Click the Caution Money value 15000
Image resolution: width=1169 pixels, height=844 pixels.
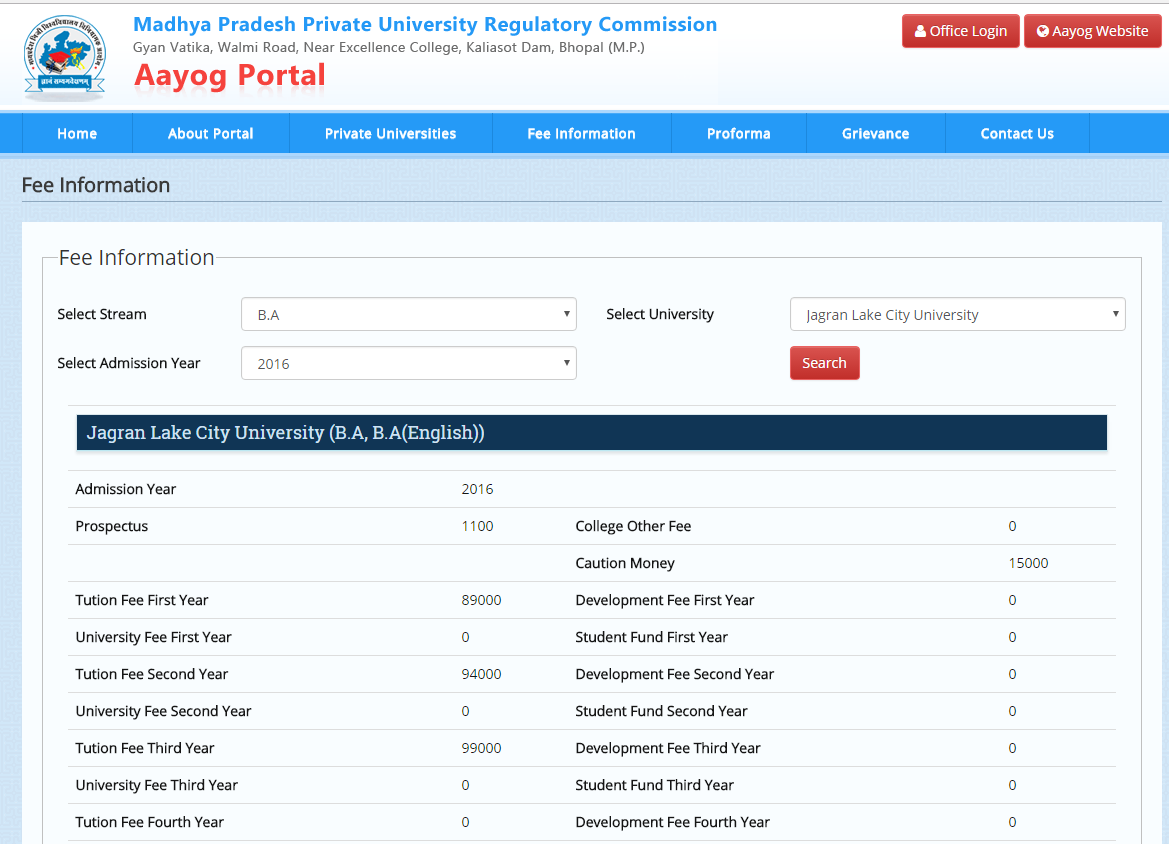pyautogui.click(x=1028, y=563)
